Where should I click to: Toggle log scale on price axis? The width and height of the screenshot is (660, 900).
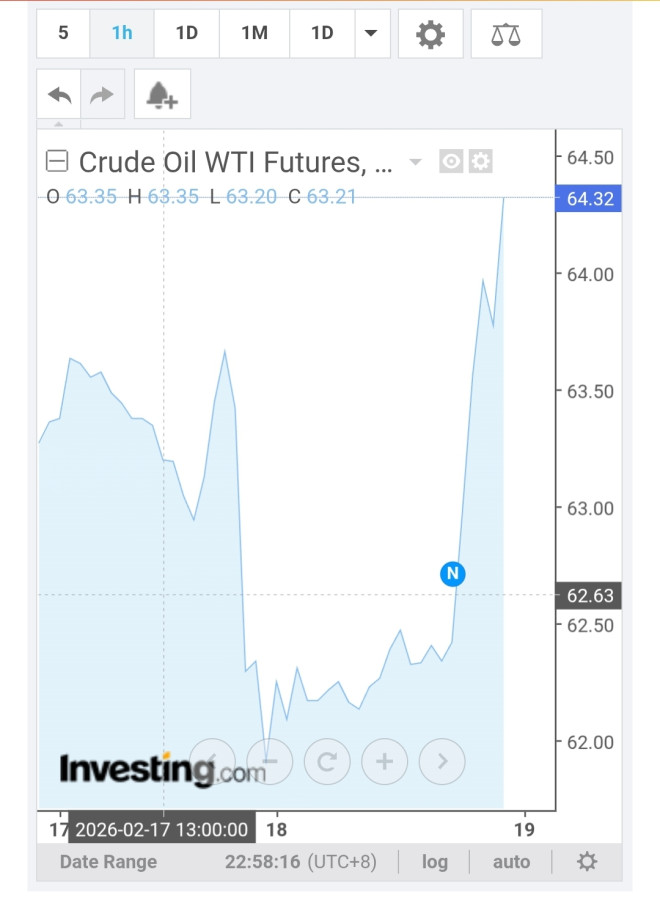(435, 862)
